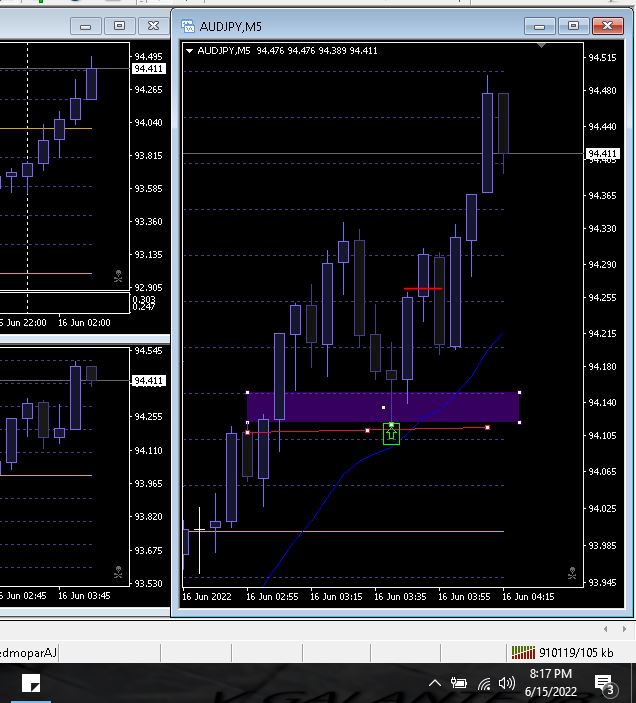
Task: Click the white taskbar application icon
Action: click(31, 683)
